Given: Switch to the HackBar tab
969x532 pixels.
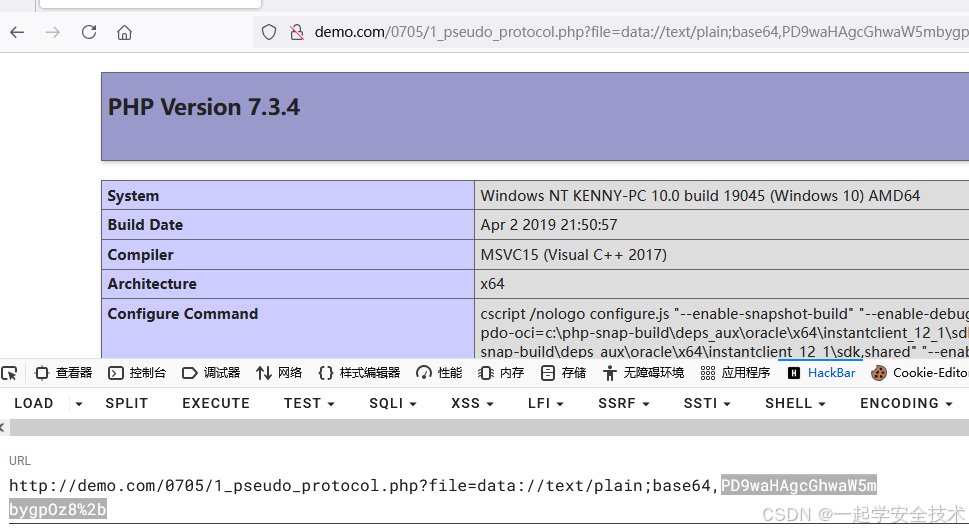Looking at the screenshot, I should point(822,373).
